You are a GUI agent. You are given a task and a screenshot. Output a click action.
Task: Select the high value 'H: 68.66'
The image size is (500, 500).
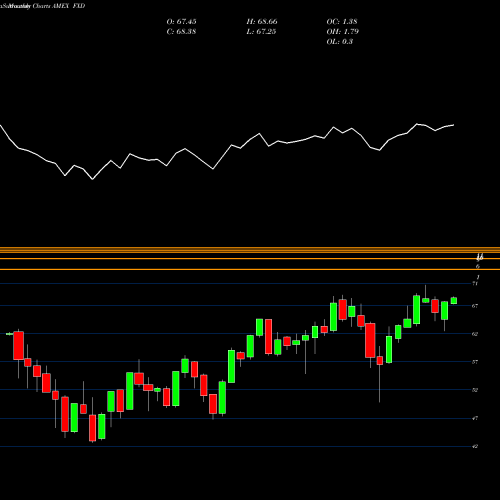click(262, 22)
